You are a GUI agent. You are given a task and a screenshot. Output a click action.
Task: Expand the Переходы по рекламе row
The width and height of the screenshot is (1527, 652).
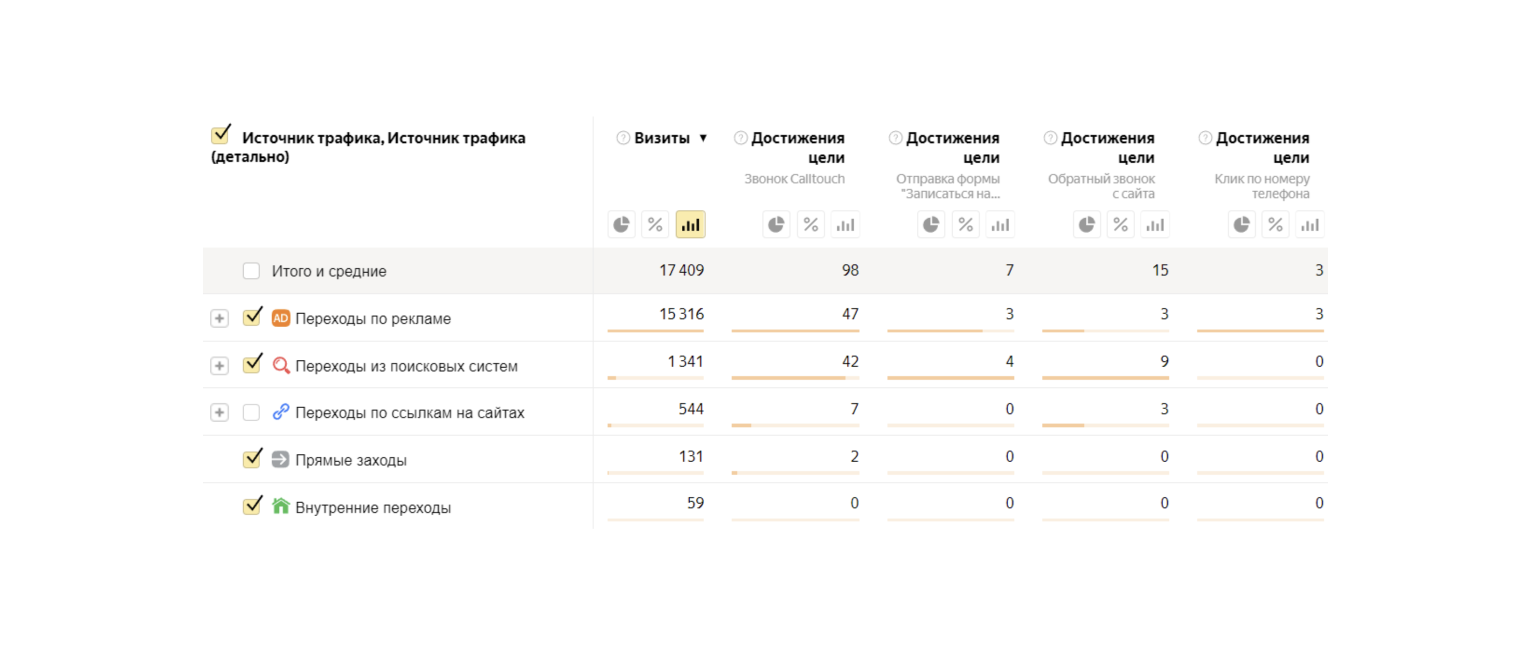pyautogui.click(x=219, y=318)
